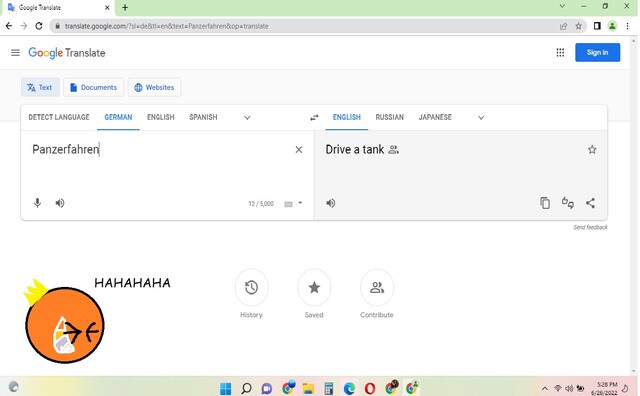This screenshot has height=396, width=640.
Task: Listen to the German source text
Action: click(x=60, y=203)
